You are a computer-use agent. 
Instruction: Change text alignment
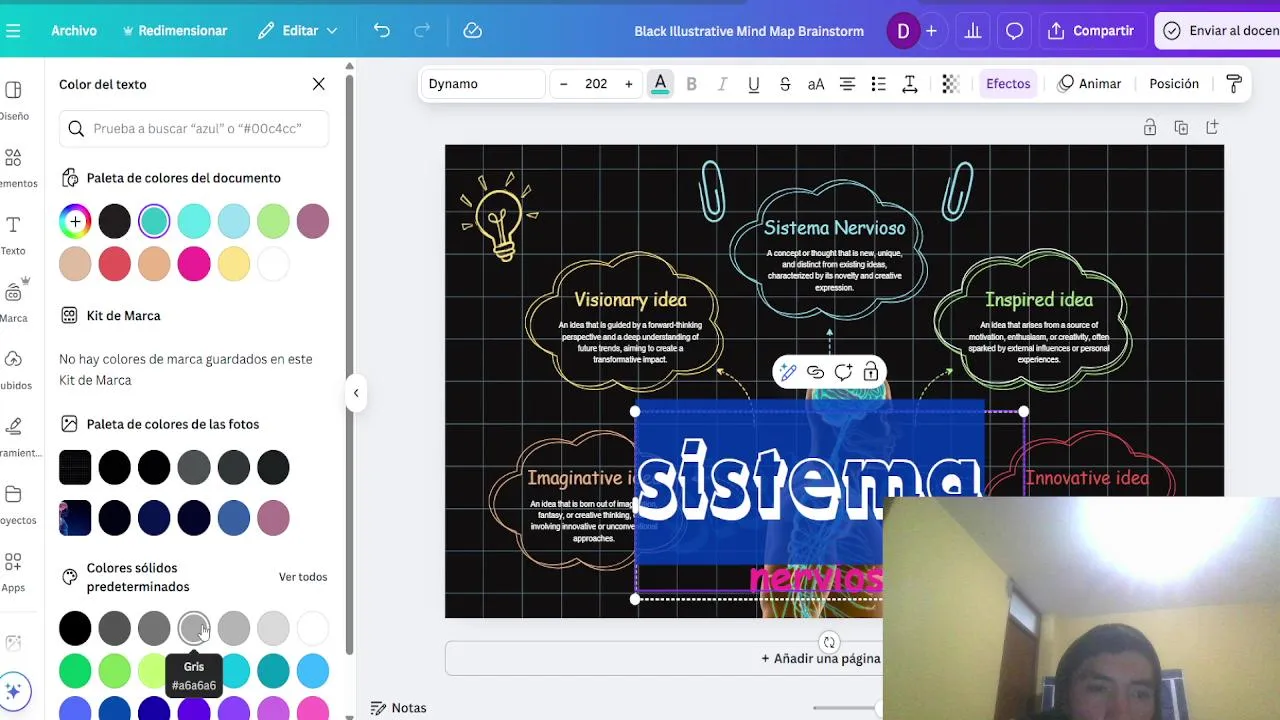tap(847, 84)
